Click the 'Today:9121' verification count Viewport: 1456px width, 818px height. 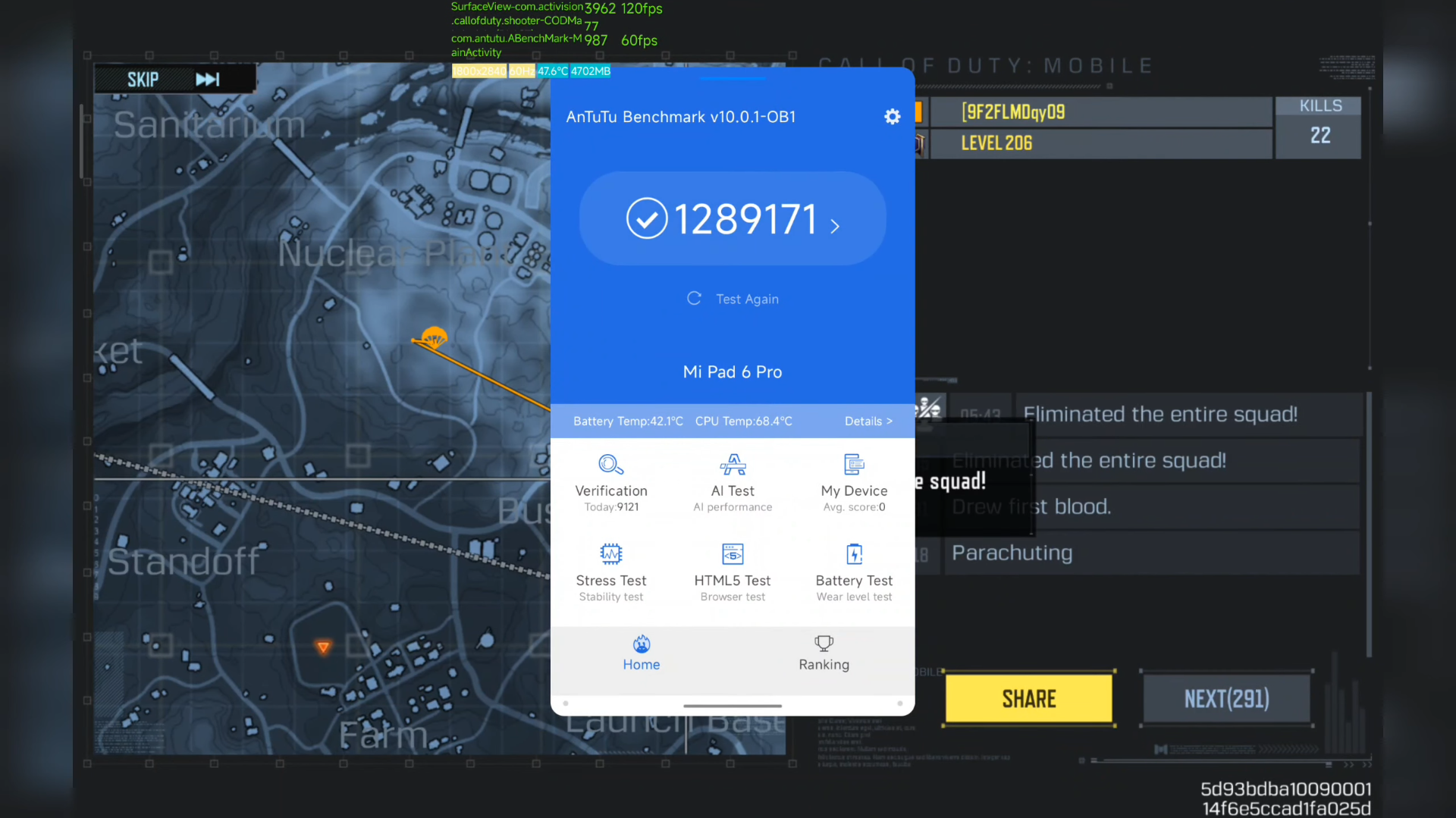[611, 507]
